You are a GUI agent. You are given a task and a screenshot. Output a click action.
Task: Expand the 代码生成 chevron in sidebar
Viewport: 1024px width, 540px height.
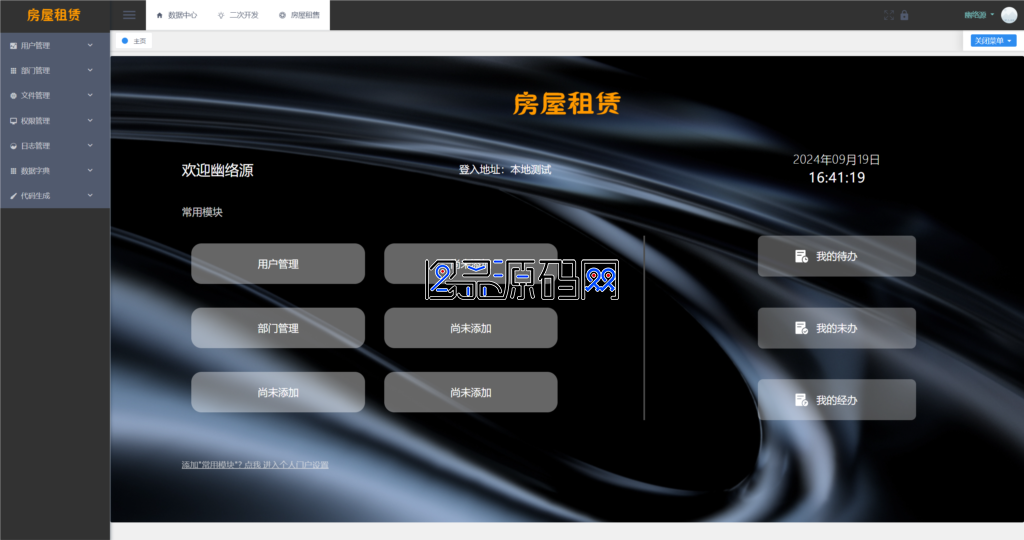(x=90, y=195)
